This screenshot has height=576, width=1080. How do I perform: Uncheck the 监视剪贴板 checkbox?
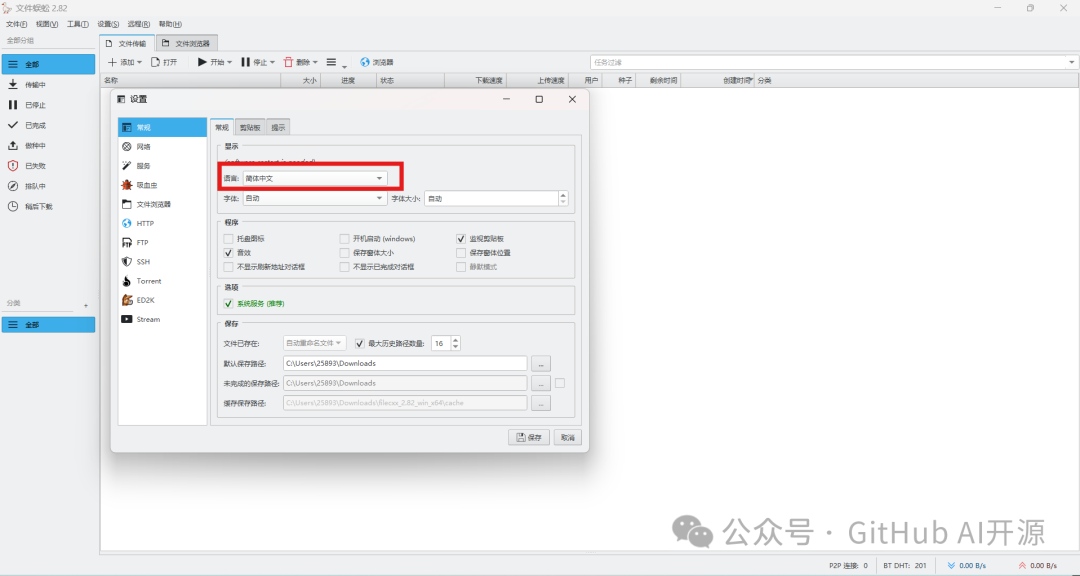click(x=461, y=238)
